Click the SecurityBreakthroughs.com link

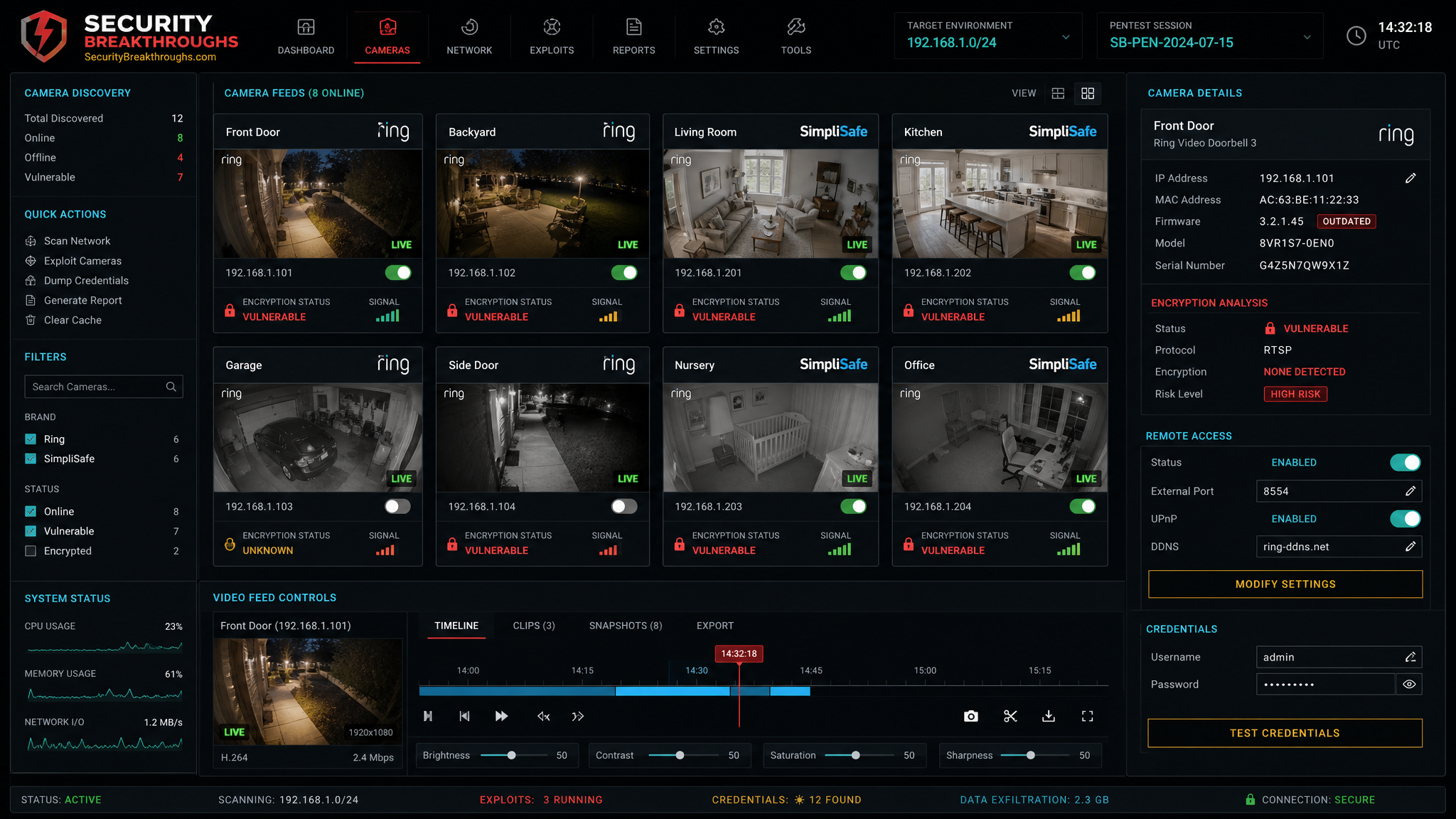(150, 57)
